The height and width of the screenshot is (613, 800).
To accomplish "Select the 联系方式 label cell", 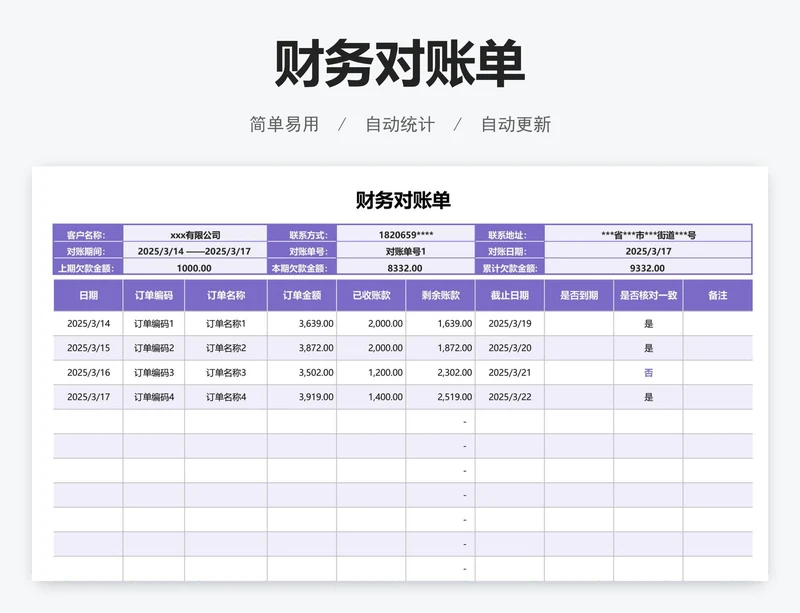I will click(x=302, y=235).
